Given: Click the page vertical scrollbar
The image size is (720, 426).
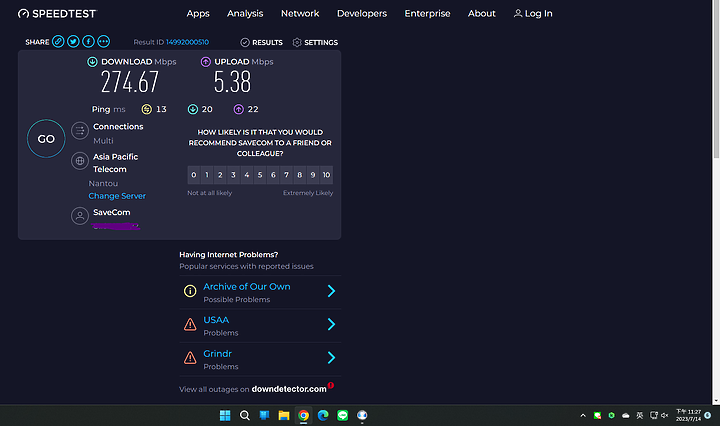Looking at the screenshot, I should (x=716, y=80).
